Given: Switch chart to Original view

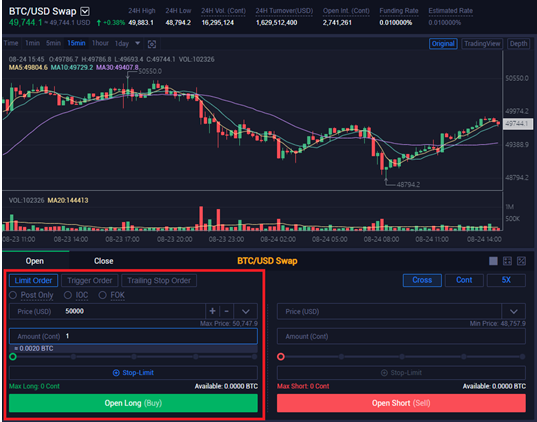Looking at the screenshot, I should 443,44.
